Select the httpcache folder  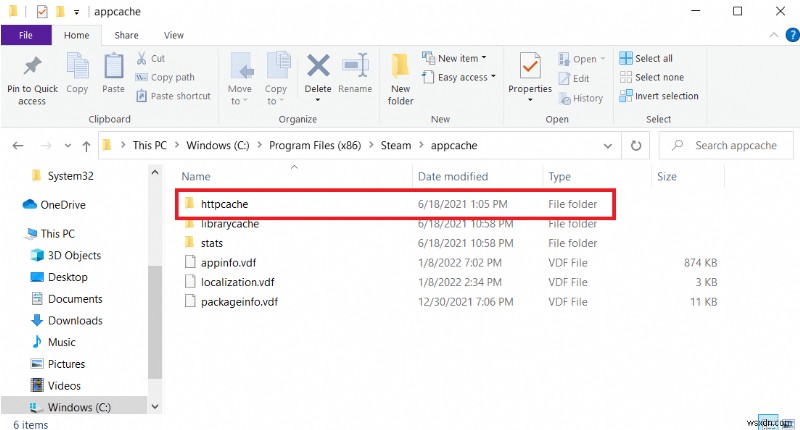[x=395, y=204]
